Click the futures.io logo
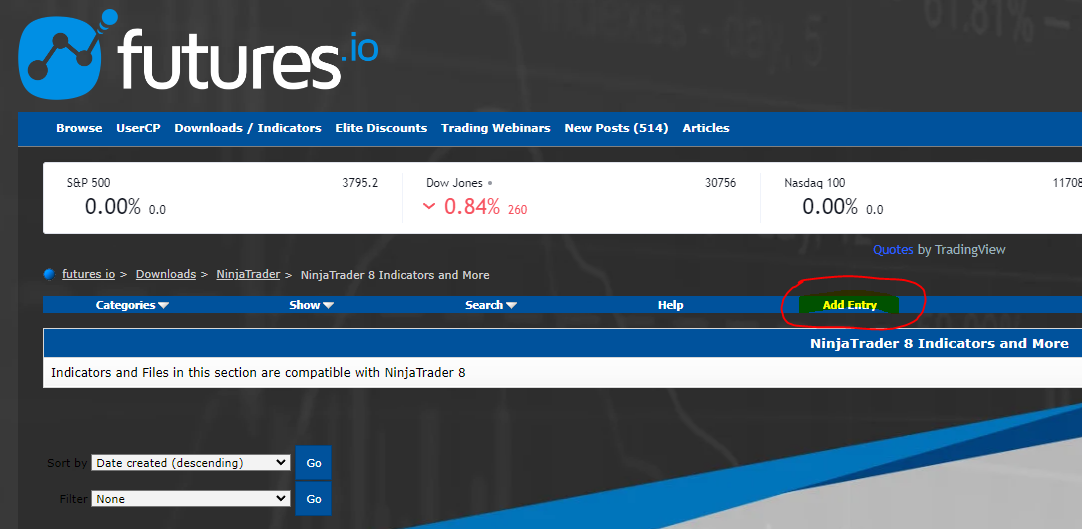 [198, 53]
